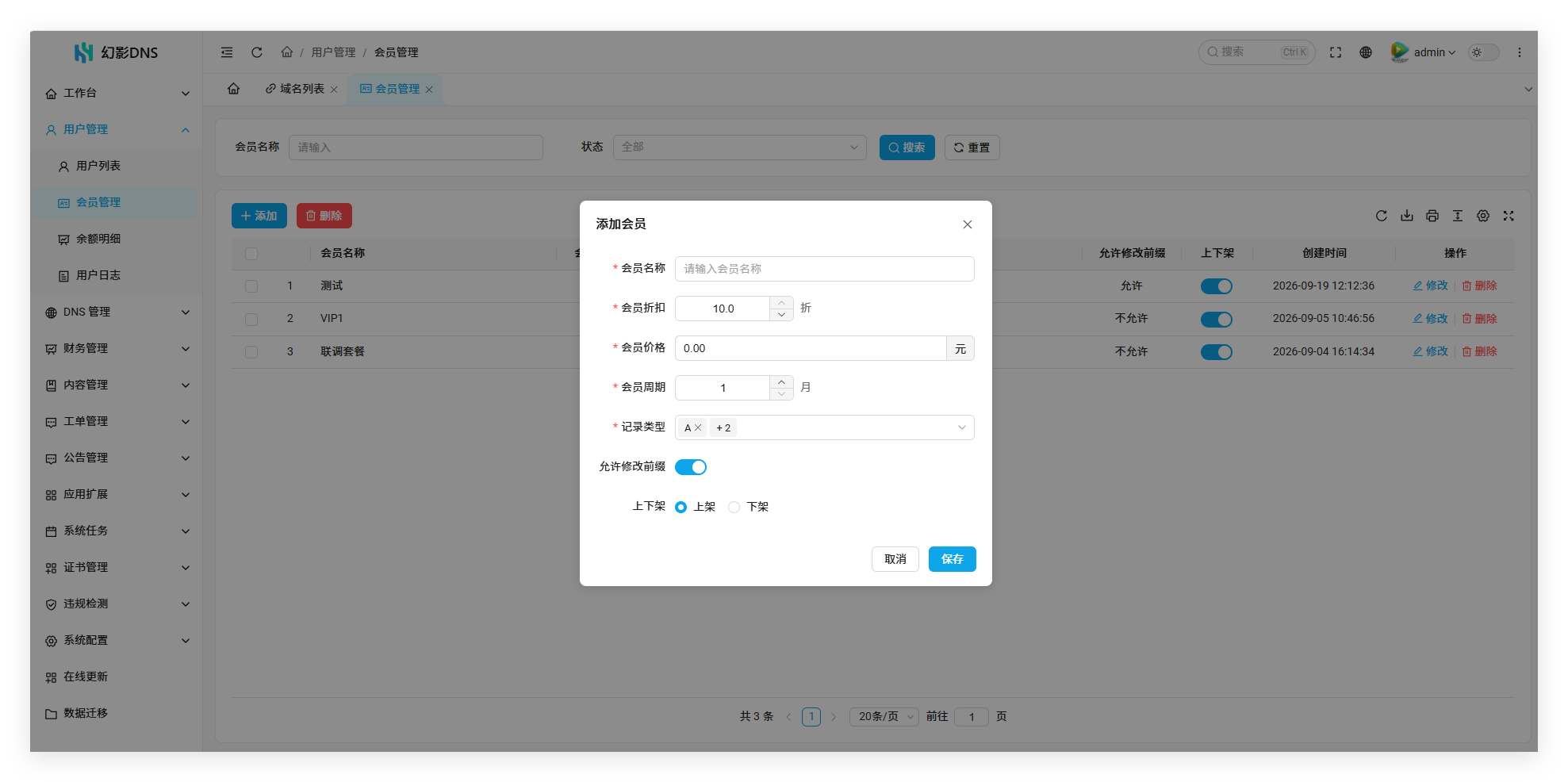1568x782 pixels.
Task: Focus the 会员价格 input field
Action: (x=811, y=348)
